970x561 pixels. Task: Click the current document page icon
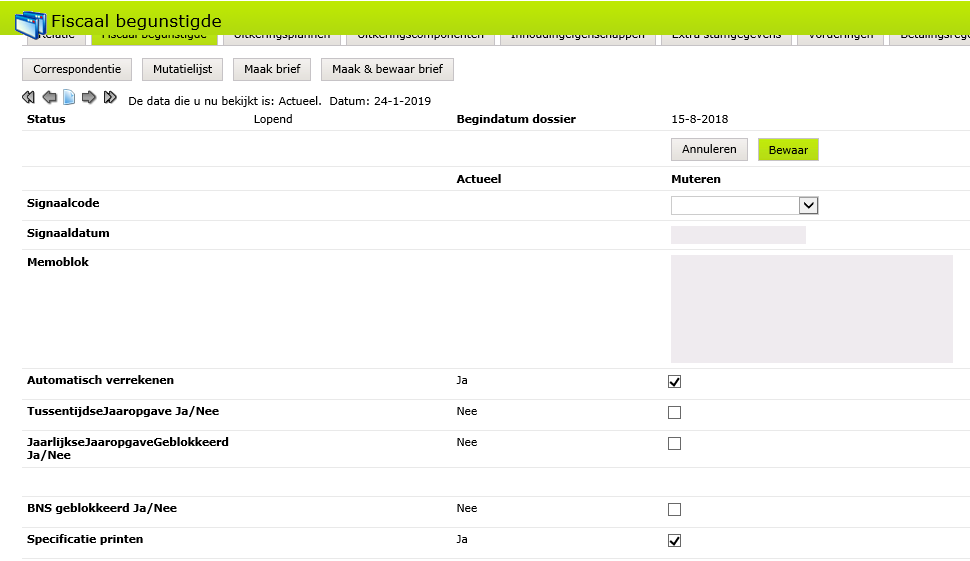coord(69,98)
